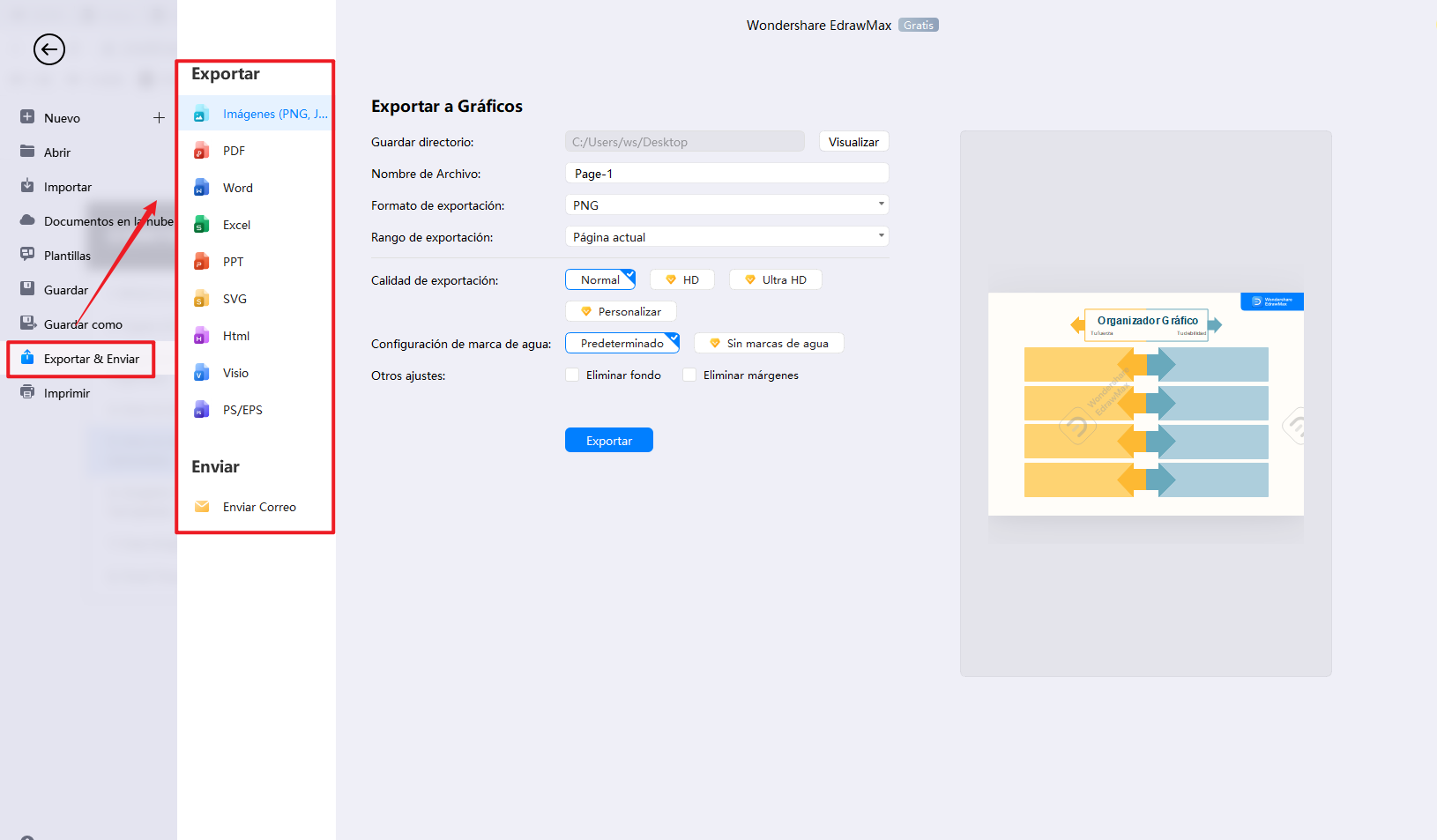Select SVG export format
1437x840 pixels.
[x=232, y=298]
